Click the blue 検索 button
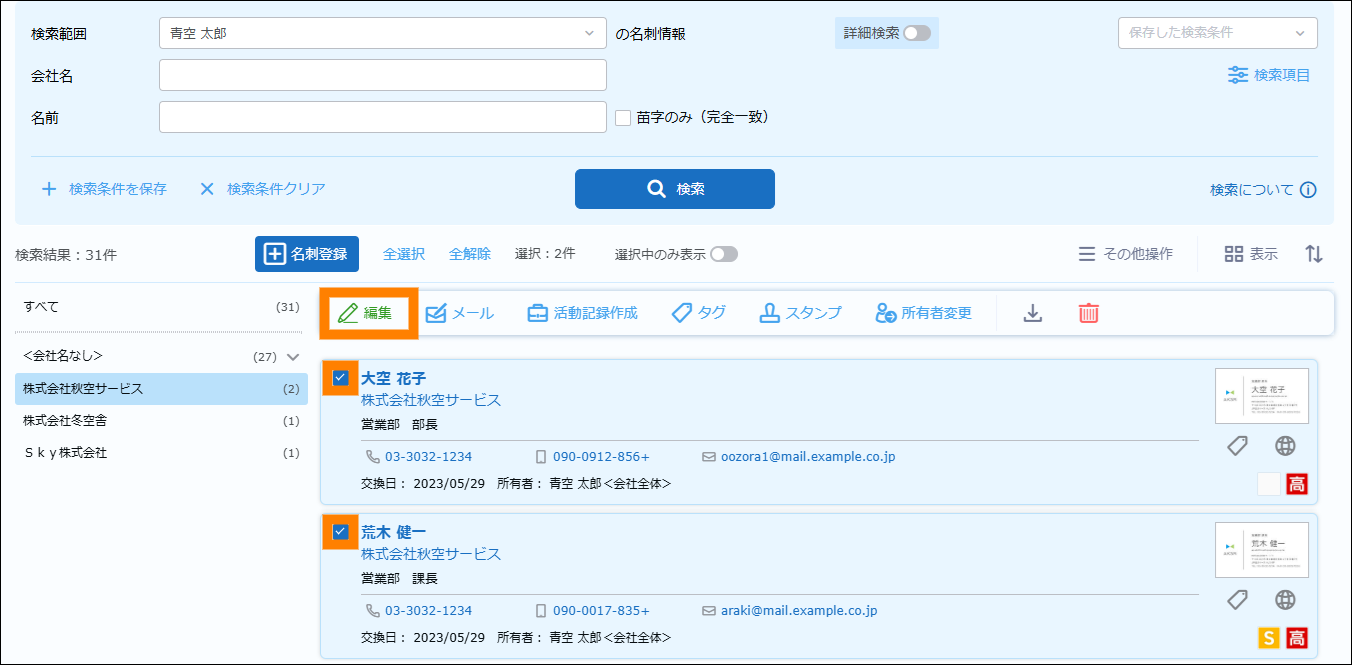 click(674, 189)
